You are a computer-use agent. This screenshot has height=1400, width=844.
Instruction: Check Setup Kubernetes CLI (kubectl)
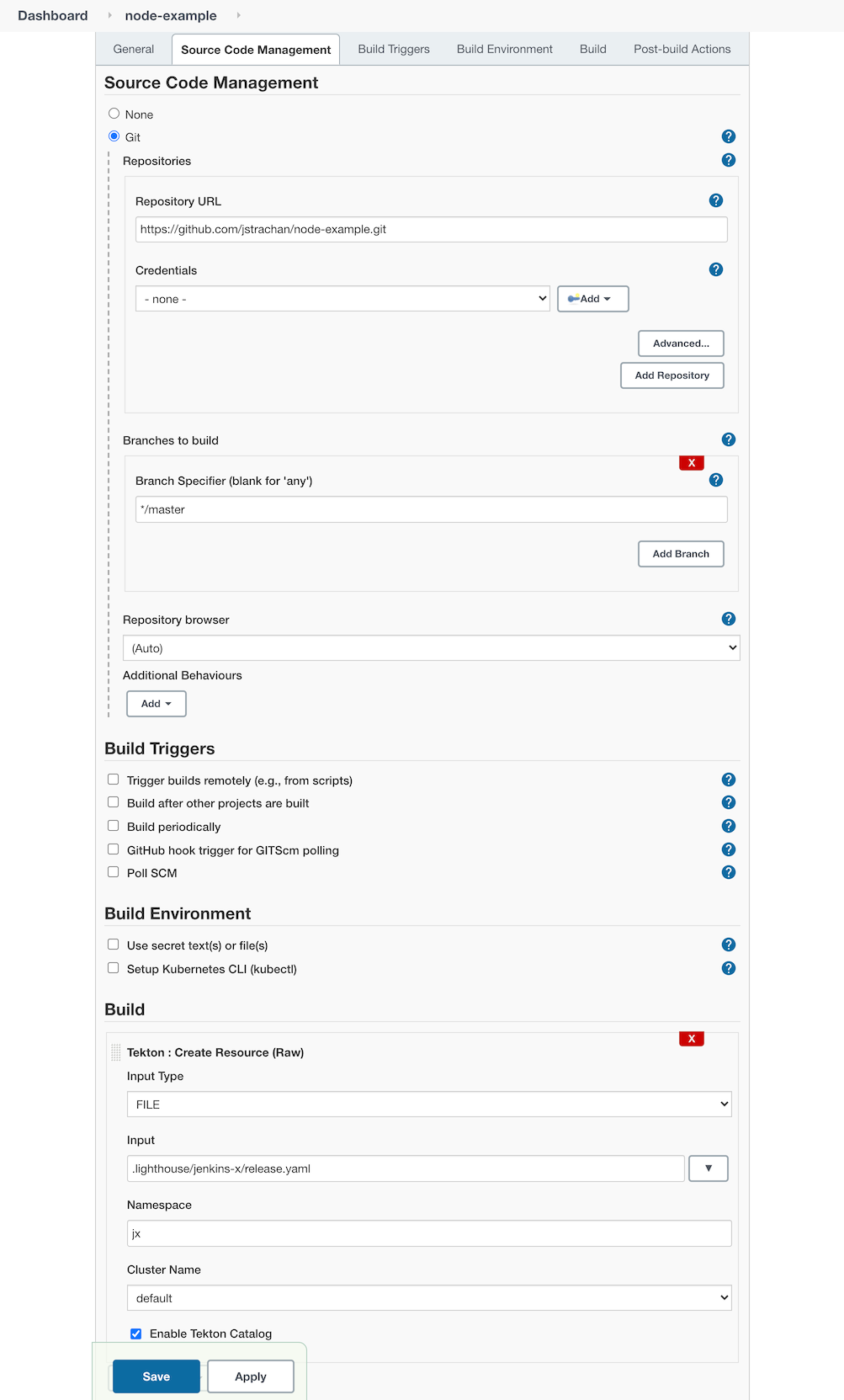[x=114, y=968]
